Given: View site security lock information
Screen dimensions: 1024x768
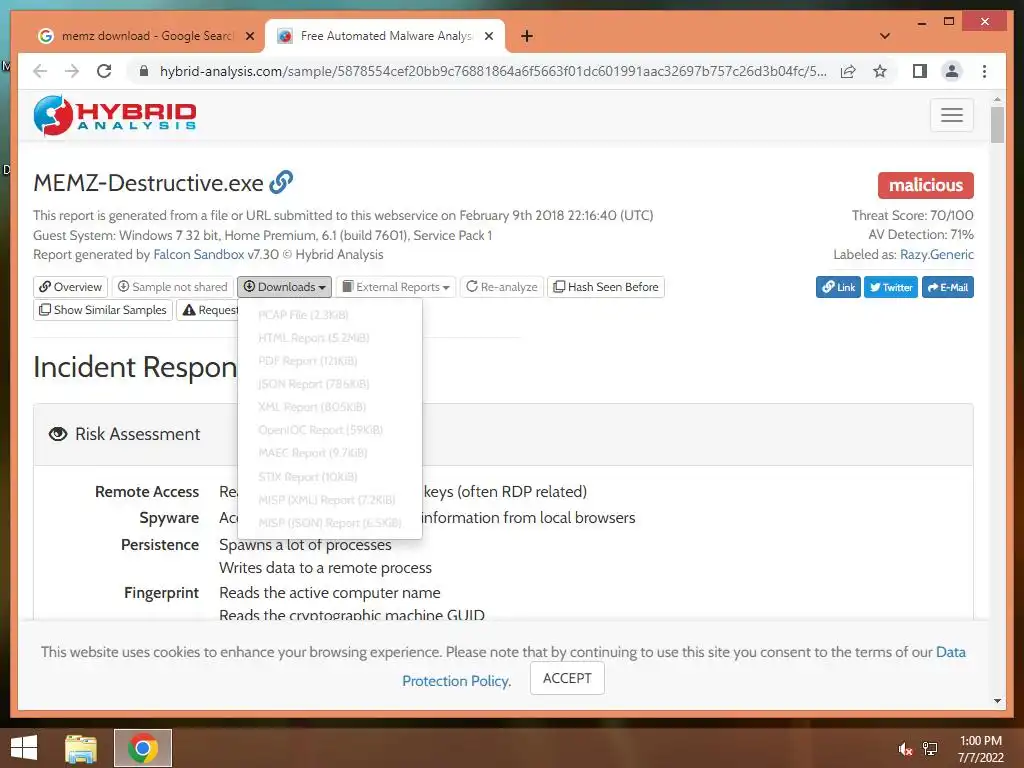Looking at the screenshot, I should tap(144, 71).
